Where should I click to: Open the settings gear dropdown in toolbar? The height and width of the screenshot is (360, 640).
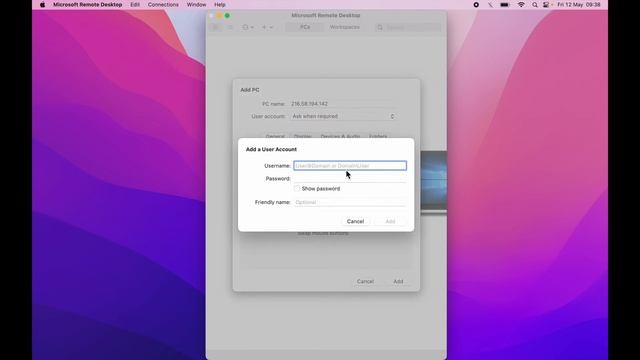click(248, 27)
